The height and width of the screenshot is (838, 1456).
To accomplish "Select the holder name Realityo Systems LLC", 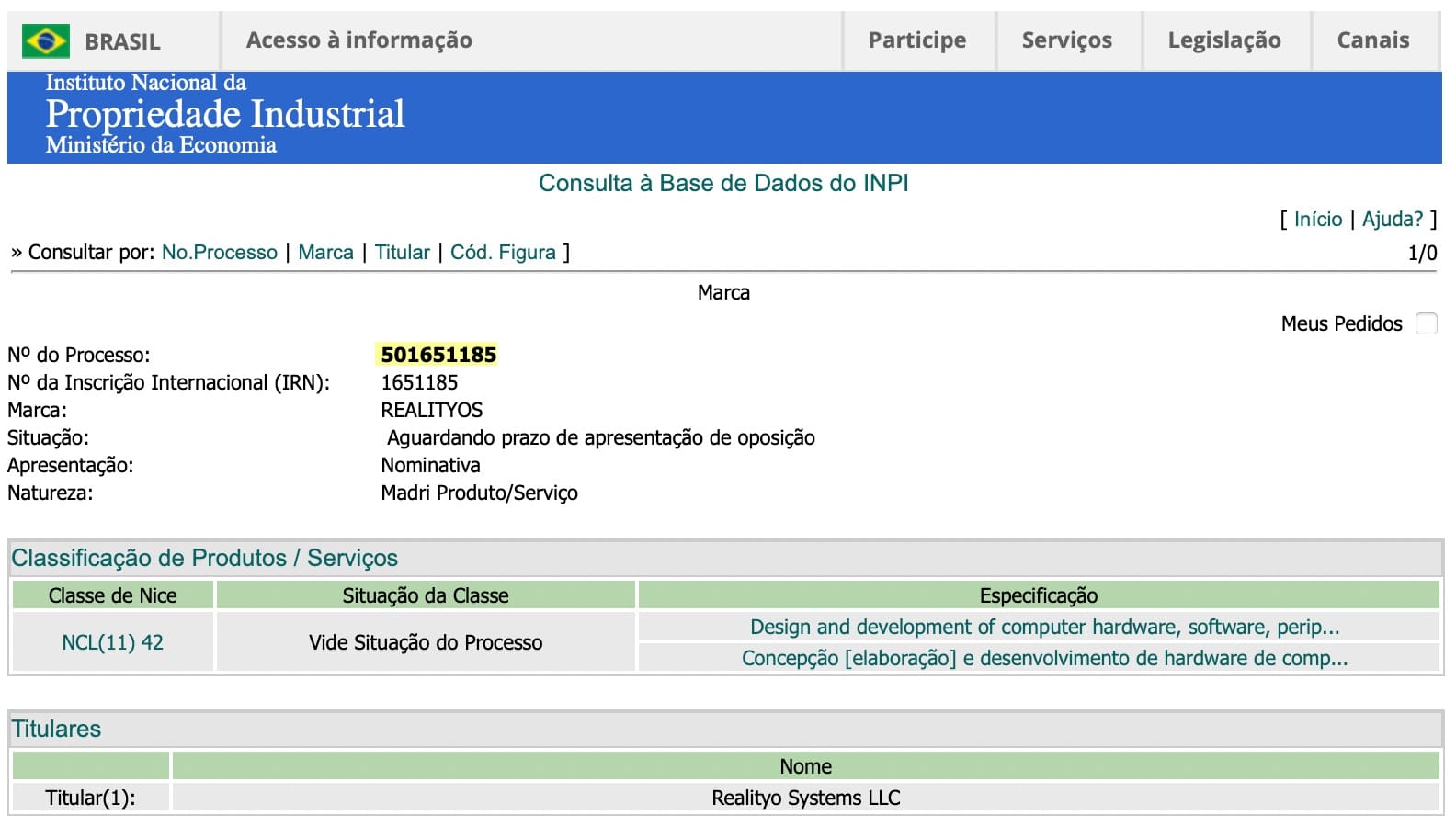I will (806, 798).
